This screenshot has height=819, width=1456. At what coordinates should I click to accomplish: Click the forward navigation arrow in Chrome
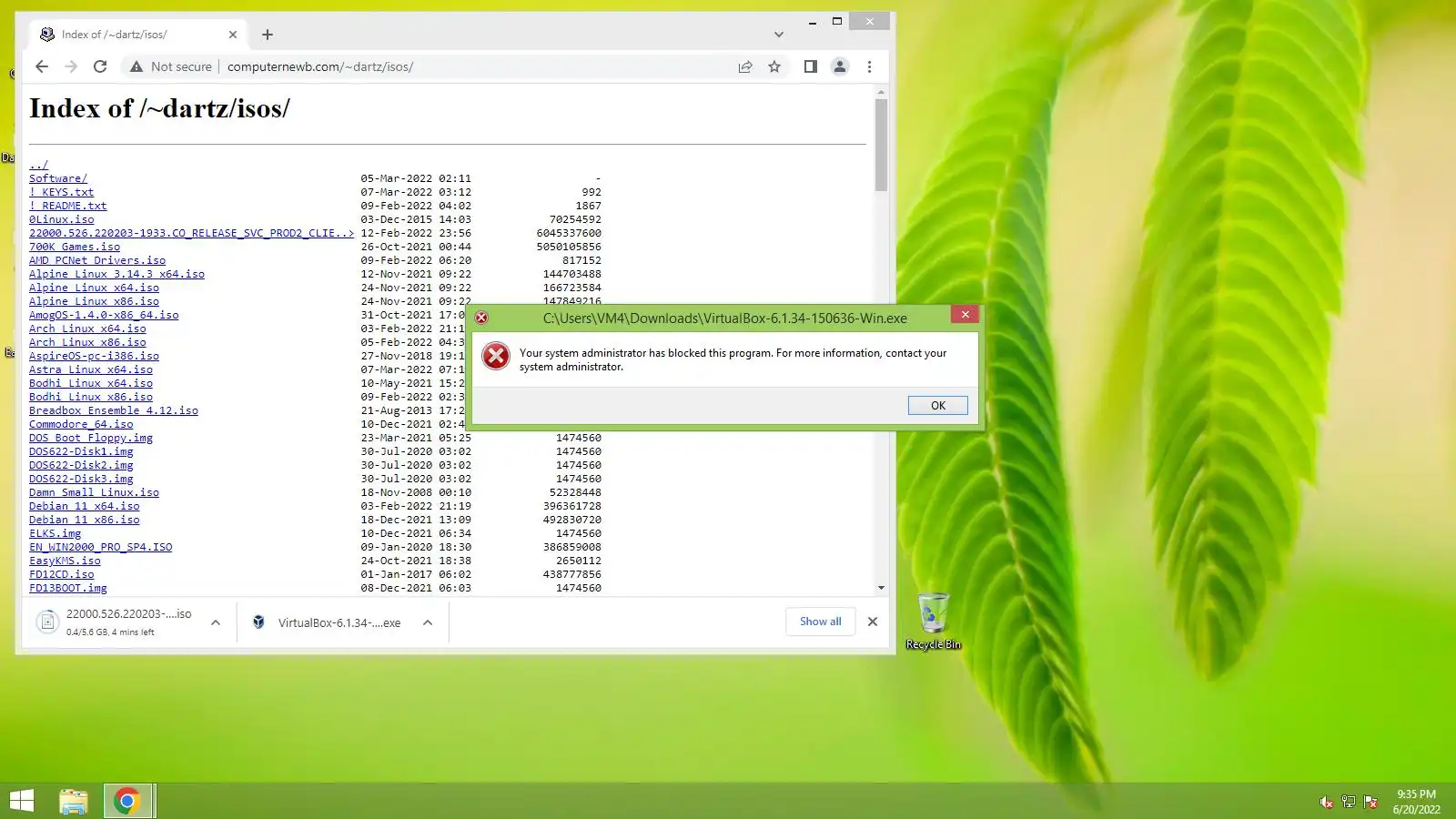tap(71, 66)
